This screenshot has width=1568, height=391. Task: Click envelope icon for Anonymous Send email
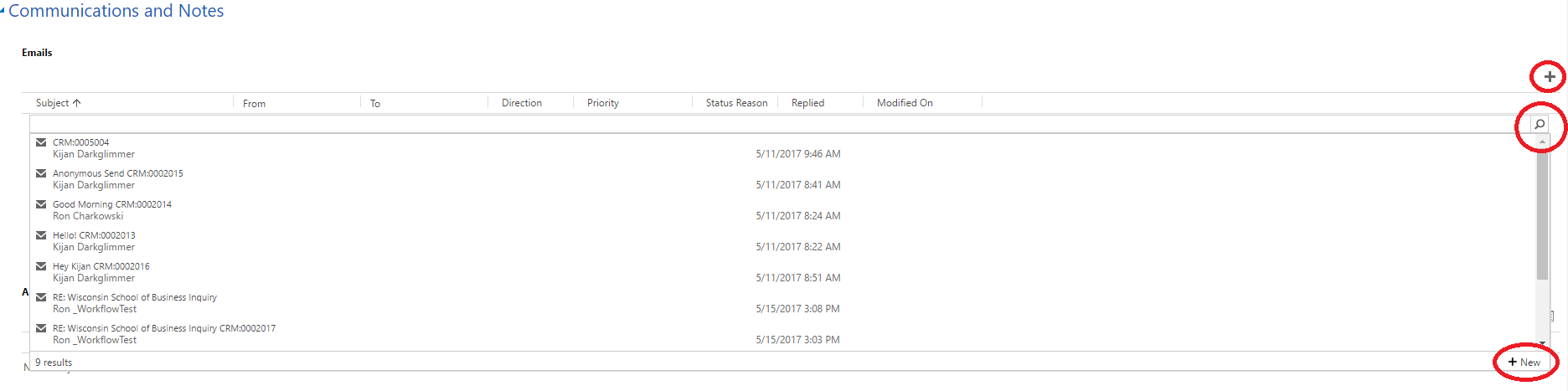41,173
